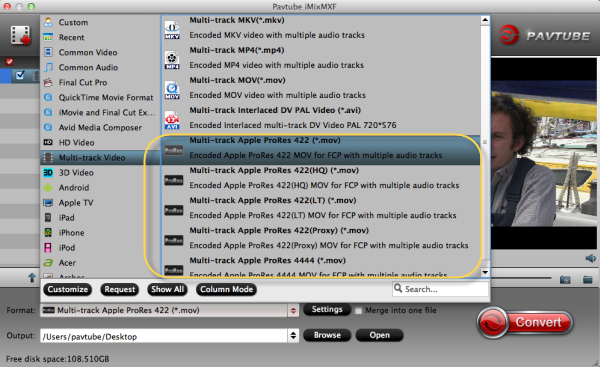
Task: Open the Output path dropdown arrows
Action: pyautogui.click(x=293, y=336)
